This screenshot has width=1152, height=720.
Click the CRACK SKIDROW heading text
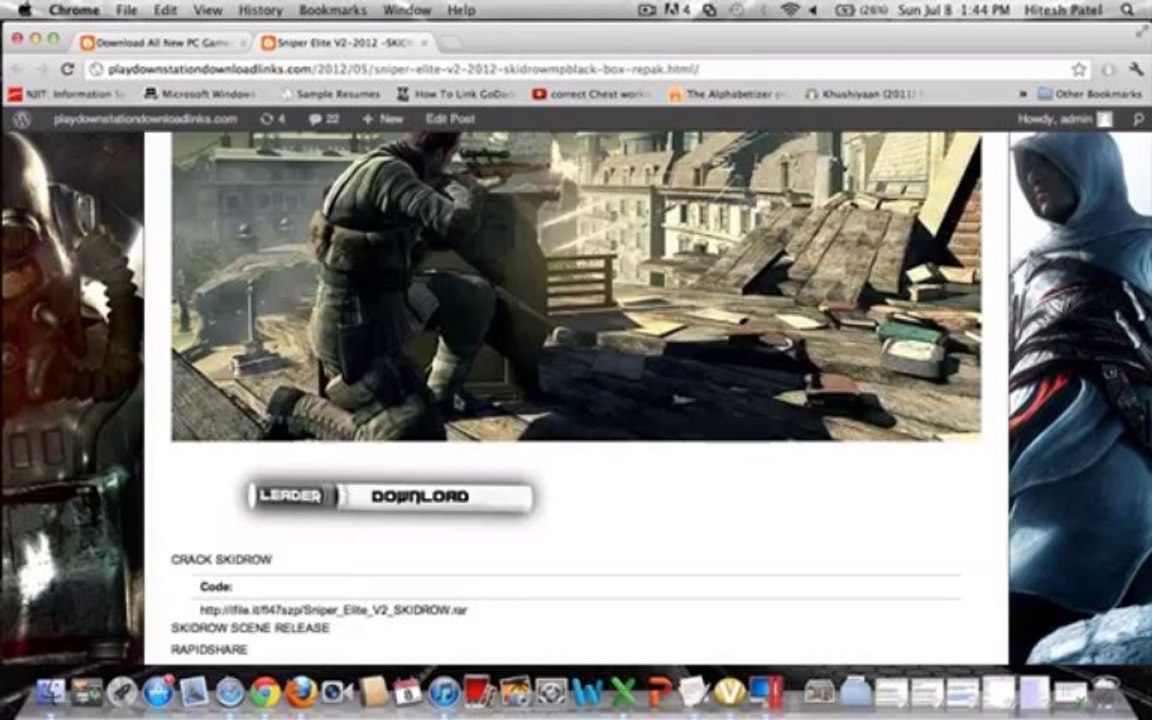(x=221, y=560)
